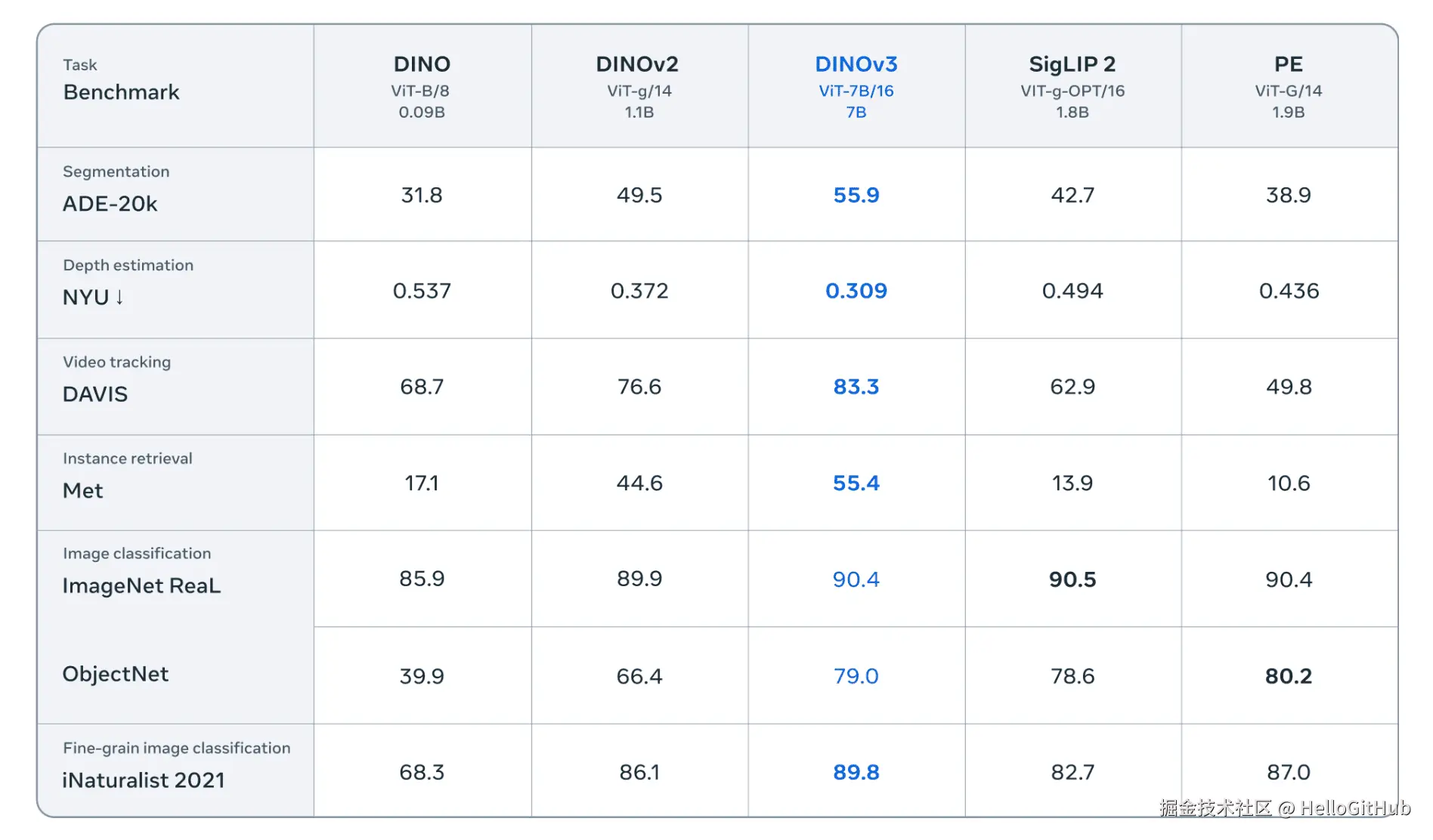Click the highlighted 55.9 segmentation score

pyautogui.click(x=856, y=196)
